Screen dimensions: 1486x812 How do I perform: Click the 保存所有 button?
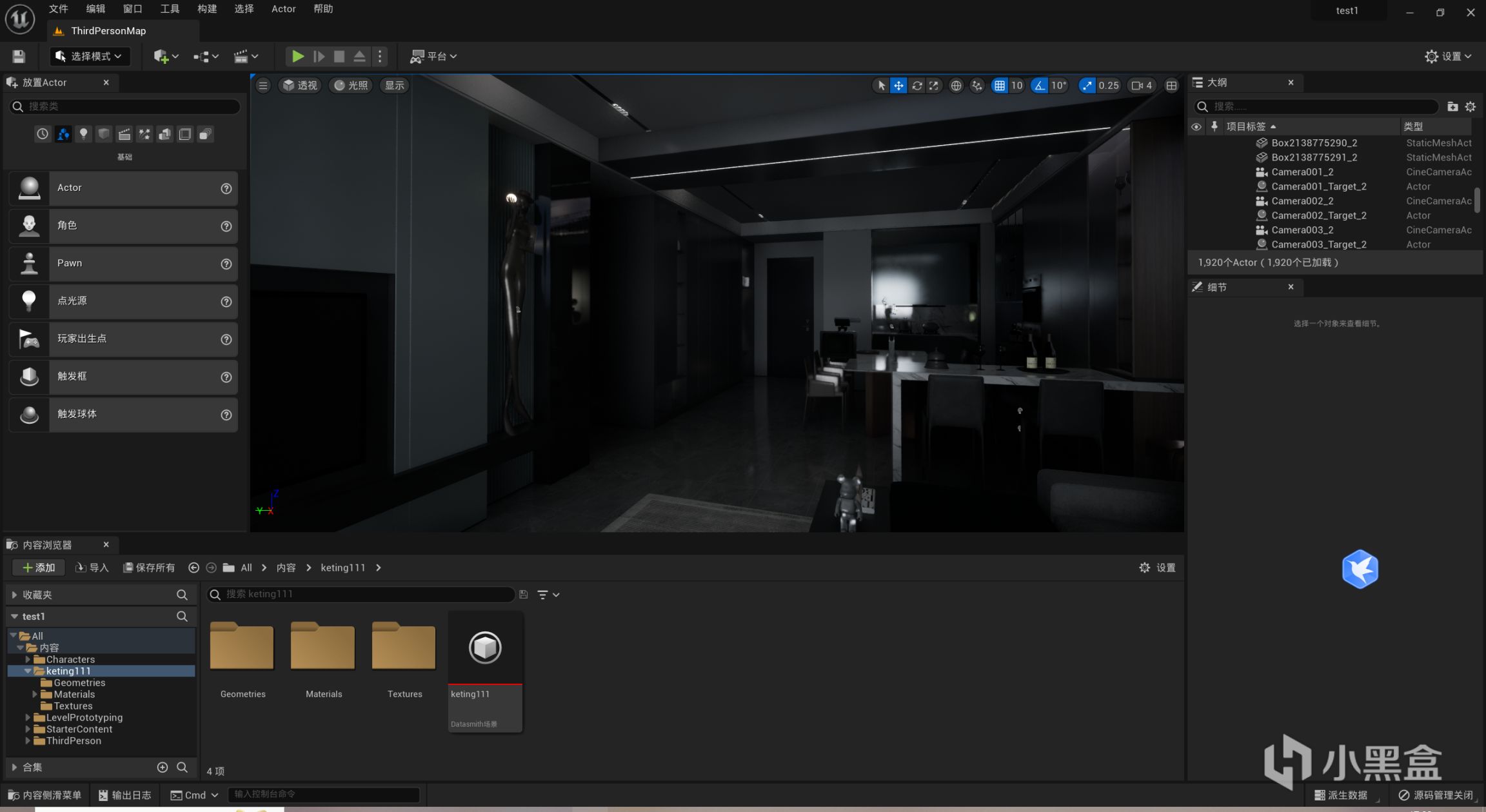pyautogui.click(x=149, y=568)
